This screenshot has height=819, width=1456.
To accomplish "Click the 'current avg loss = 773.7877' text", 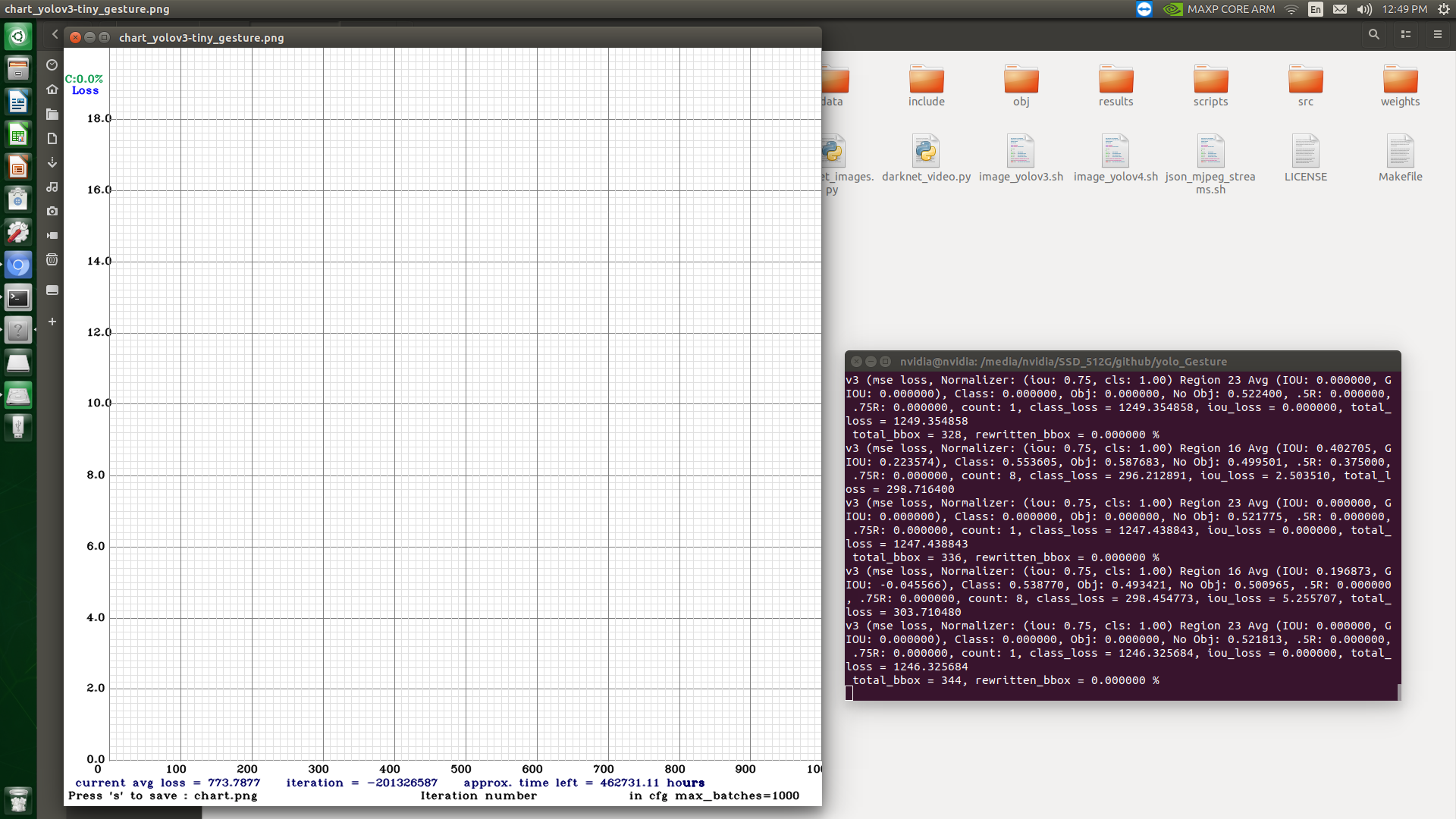I will (168, 783).
